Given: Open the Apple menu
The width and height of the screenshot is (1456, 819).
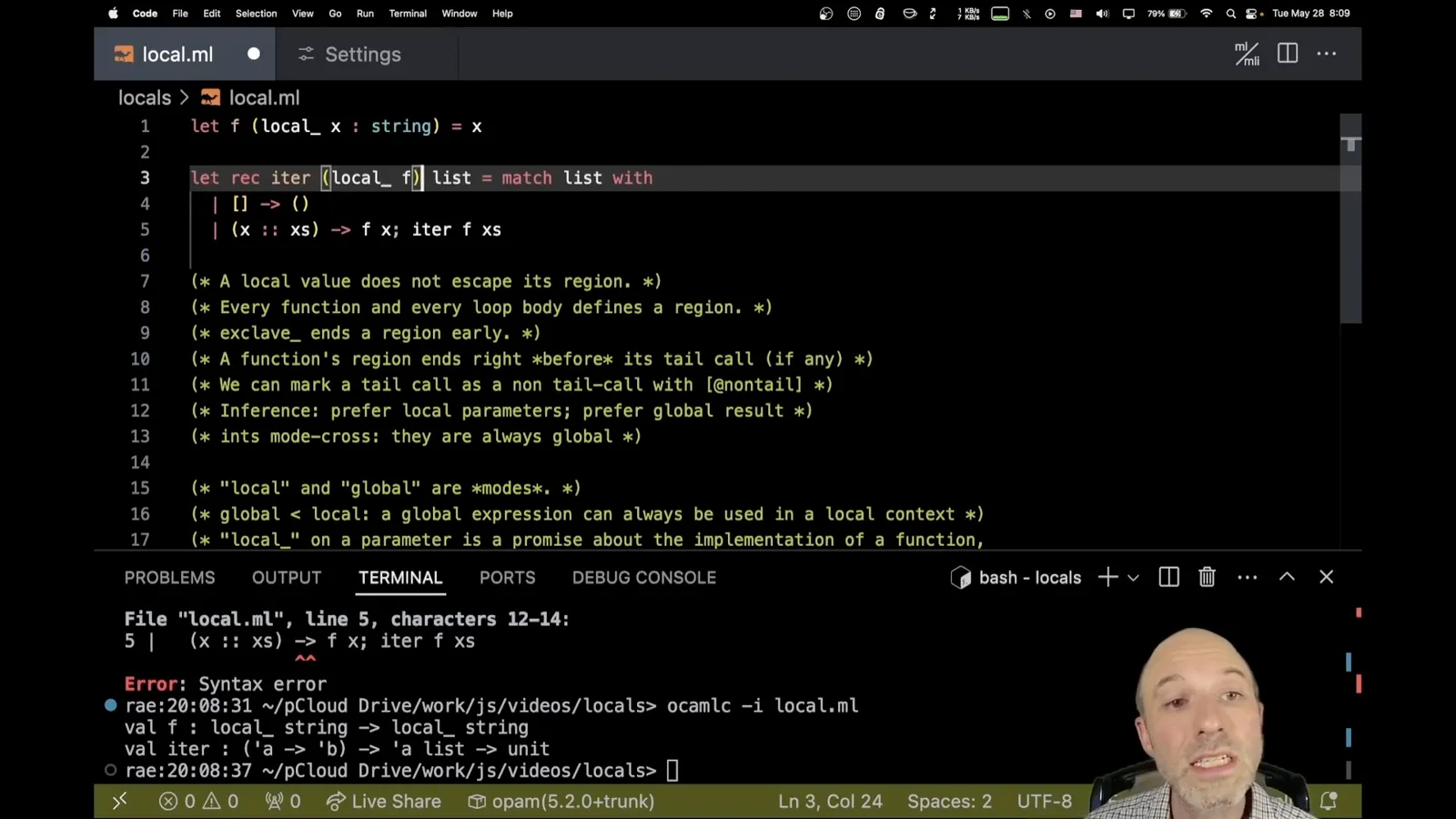Looking at the screenshot, I should coord(114,14).
